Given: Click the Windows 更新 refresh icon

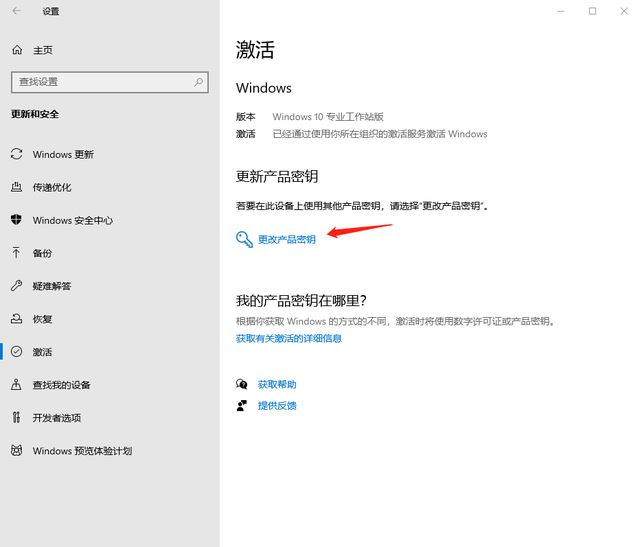Looking at the screenshot, I should pos(16,154).
